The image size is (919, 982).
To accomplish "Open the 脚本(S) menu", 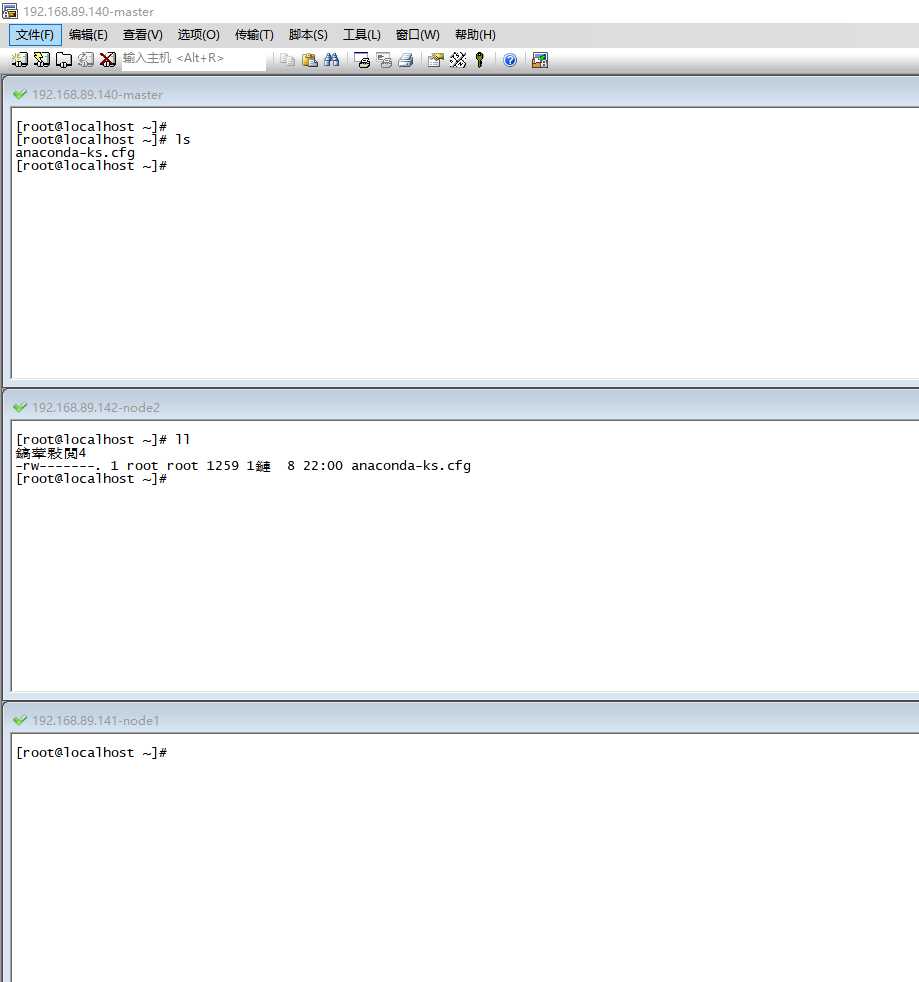I will [x=308, y=34].
